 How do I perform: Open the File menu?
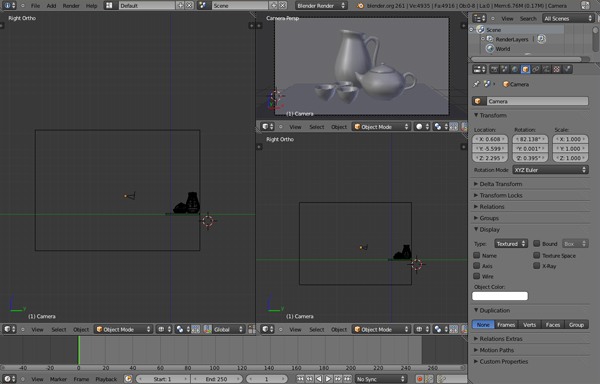35,6
